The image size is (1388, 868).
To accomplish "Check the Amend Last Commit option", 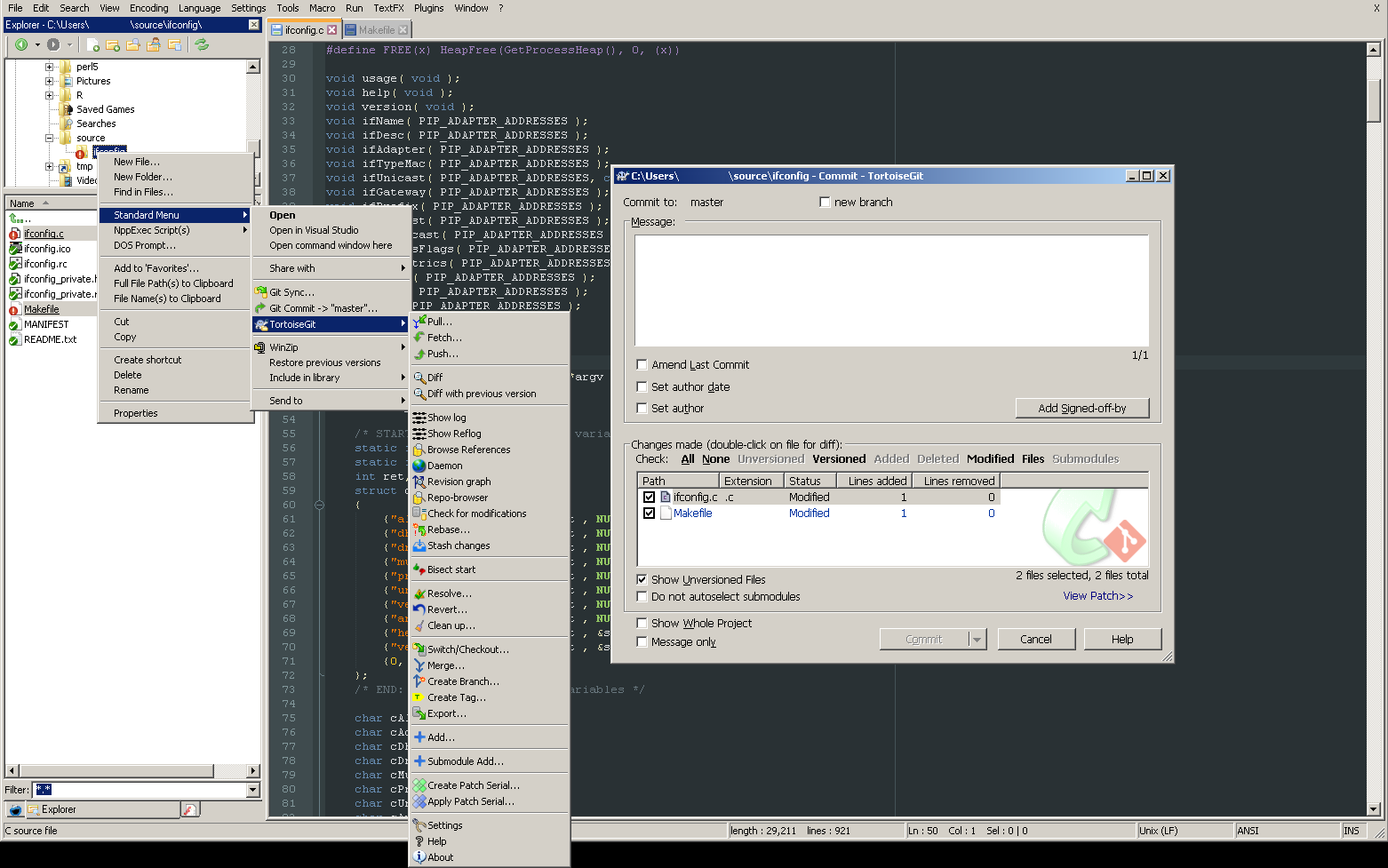I will tap(642, 364).
